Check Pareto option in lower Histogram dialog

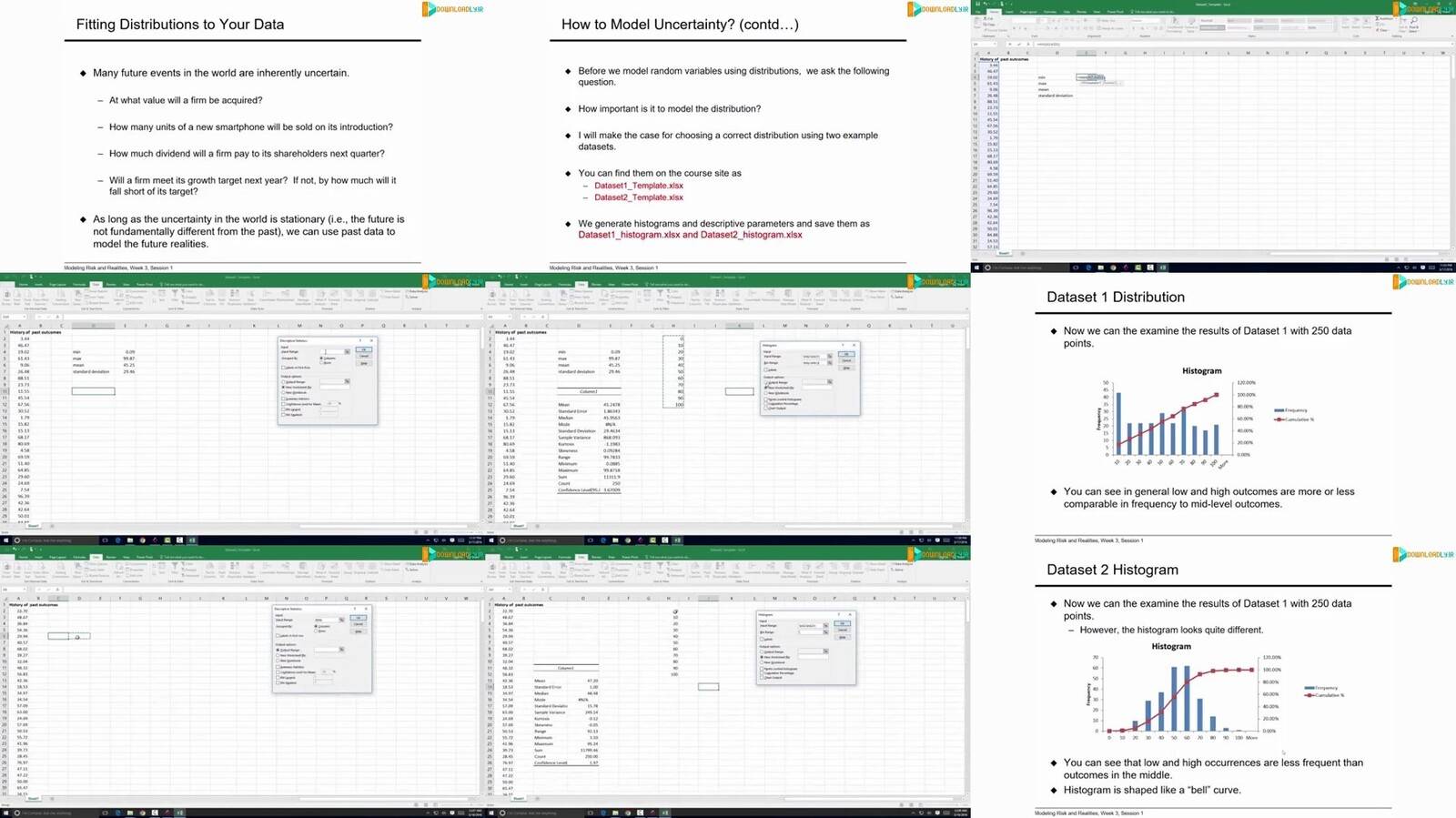(763, 667)
